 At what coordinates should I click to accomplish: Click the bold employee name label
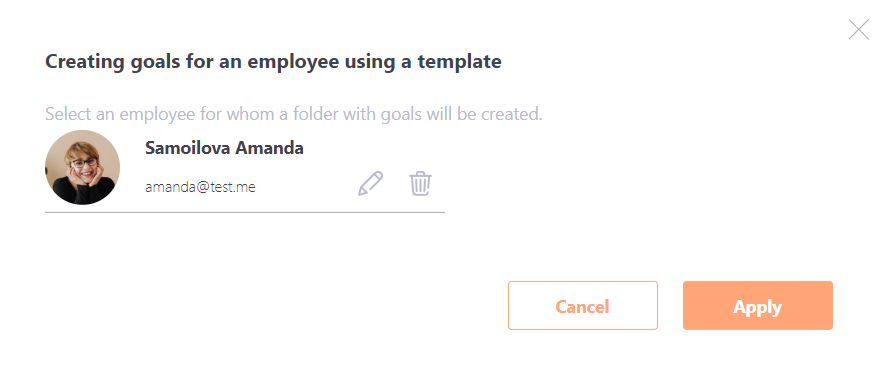(224, 148)
